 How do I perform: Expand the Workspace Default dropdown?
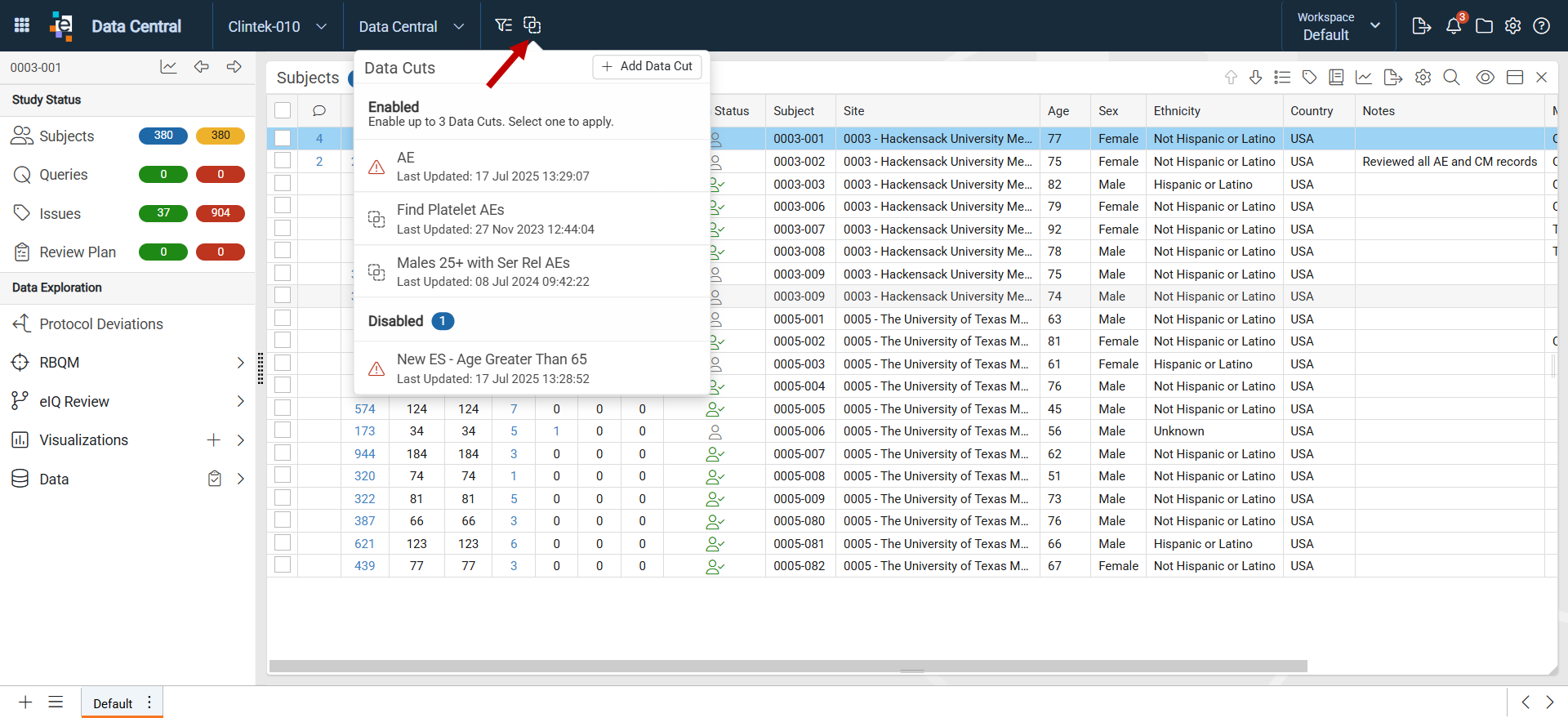[x=1339, y=26]
